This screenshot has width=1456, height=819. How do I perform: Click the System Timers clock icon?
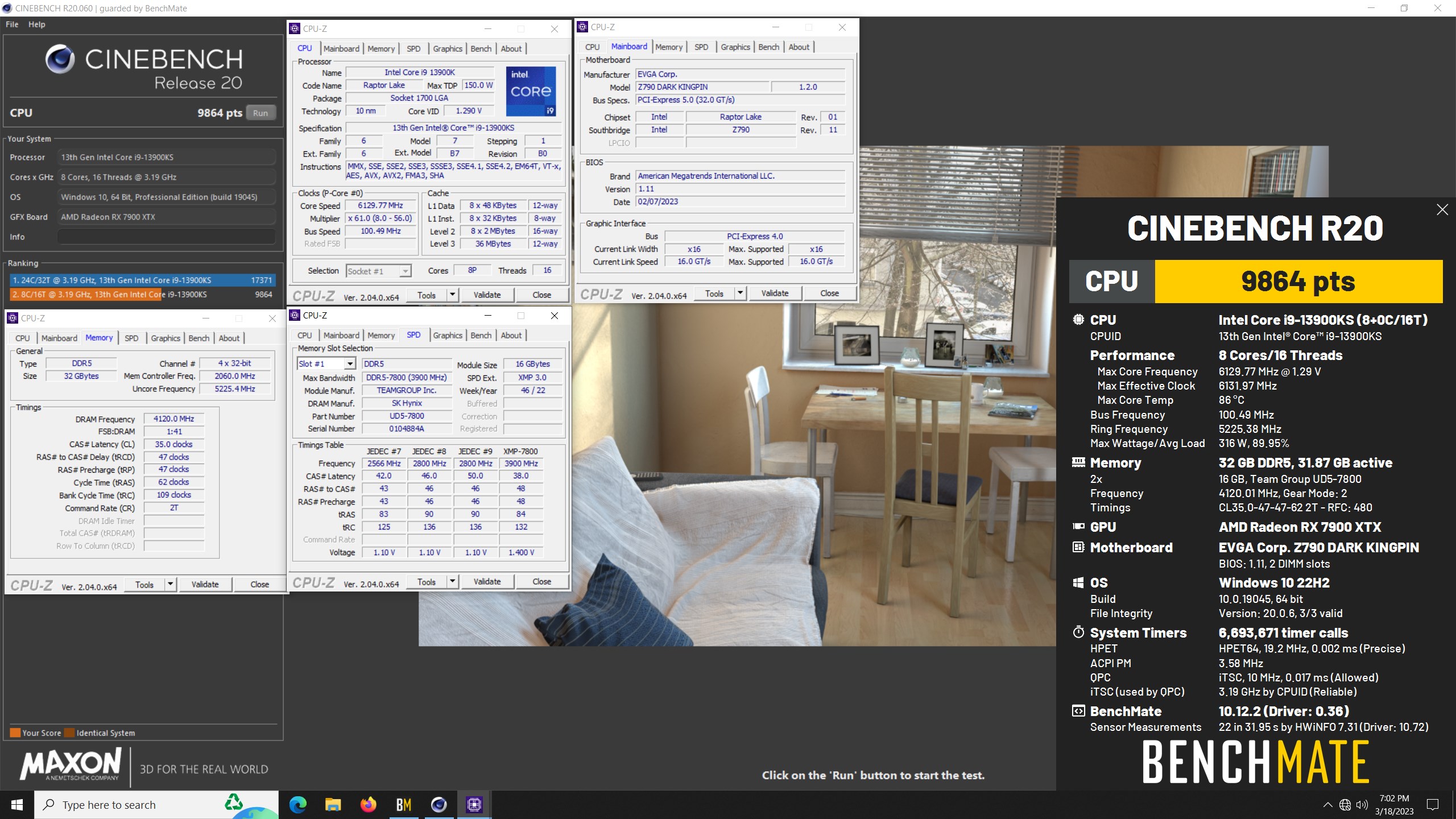pos(1078,632)
